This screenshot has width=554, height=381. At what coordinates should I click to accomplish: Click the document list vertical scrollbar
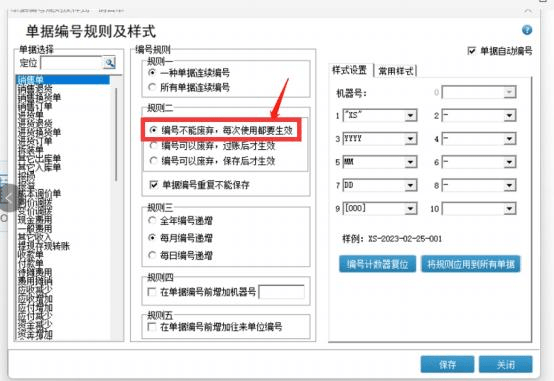coord(116,134)
